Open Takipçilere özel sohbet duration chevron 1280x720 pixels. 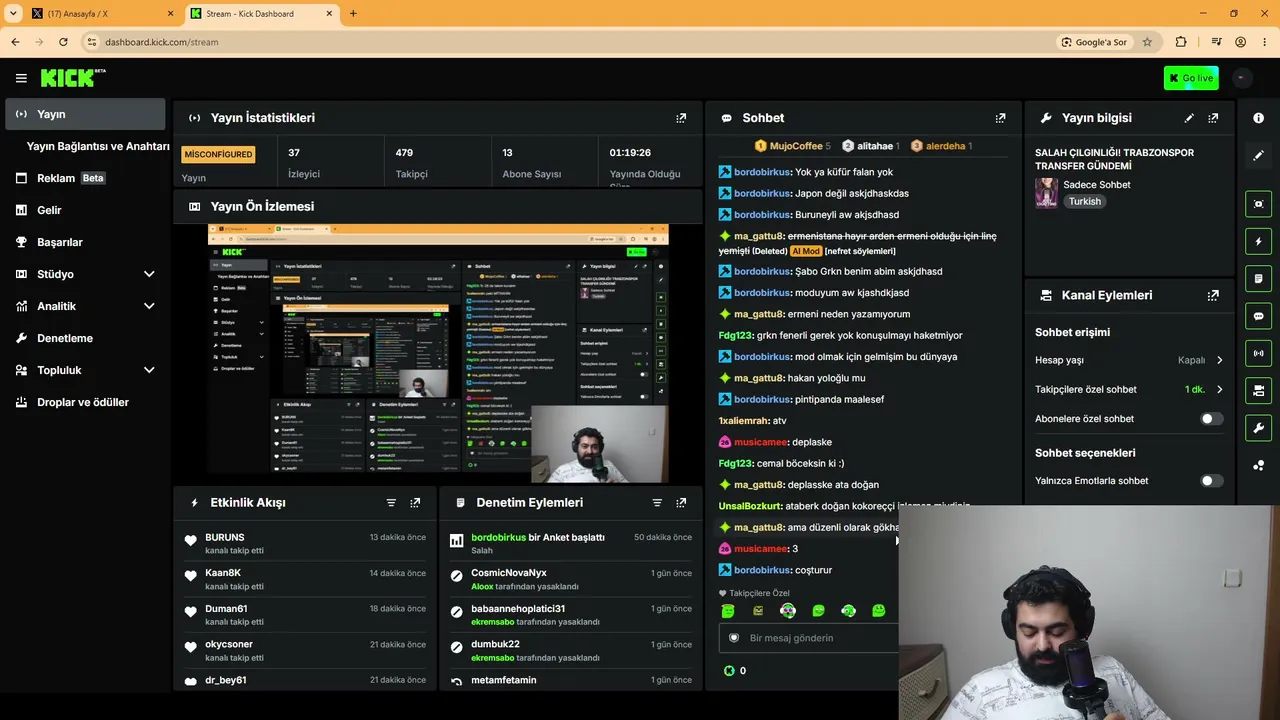tap(1219, 390)
